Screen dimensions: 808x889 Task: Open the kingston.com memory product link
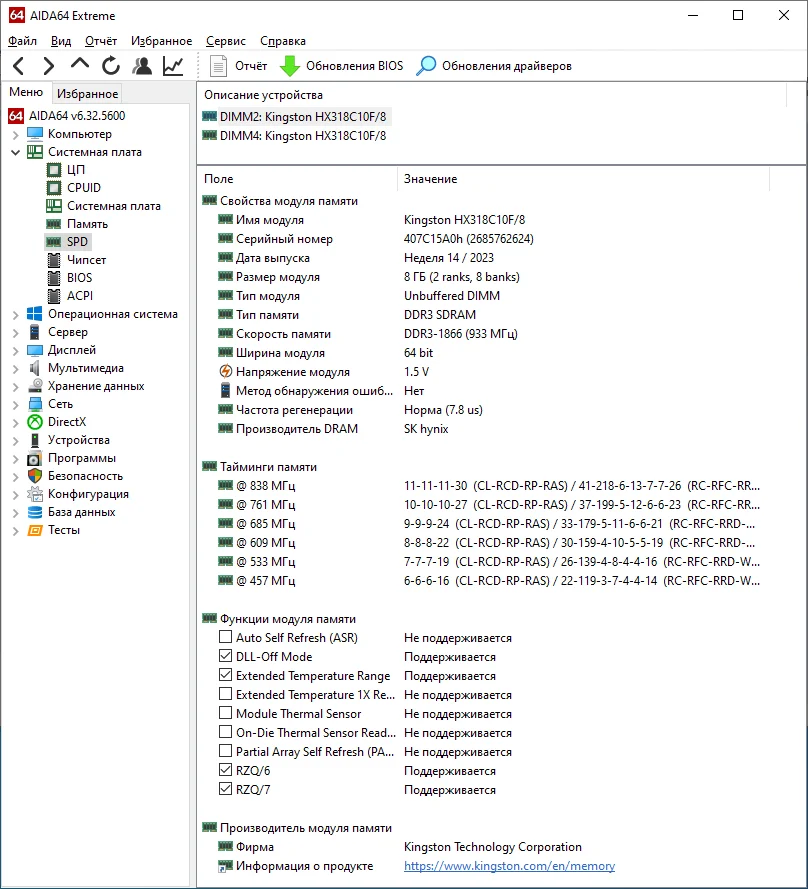point(509,866)
